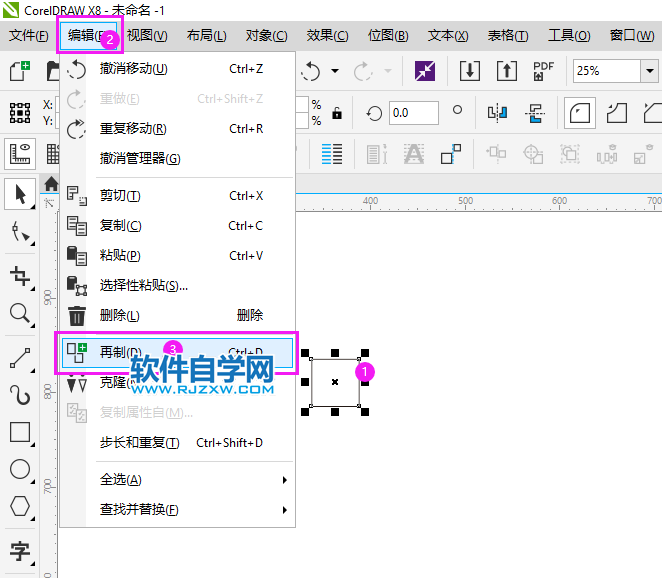Click the New document icon
This screenshot has height=578, width=662.
pyautogui.click(x=20, y=71)
